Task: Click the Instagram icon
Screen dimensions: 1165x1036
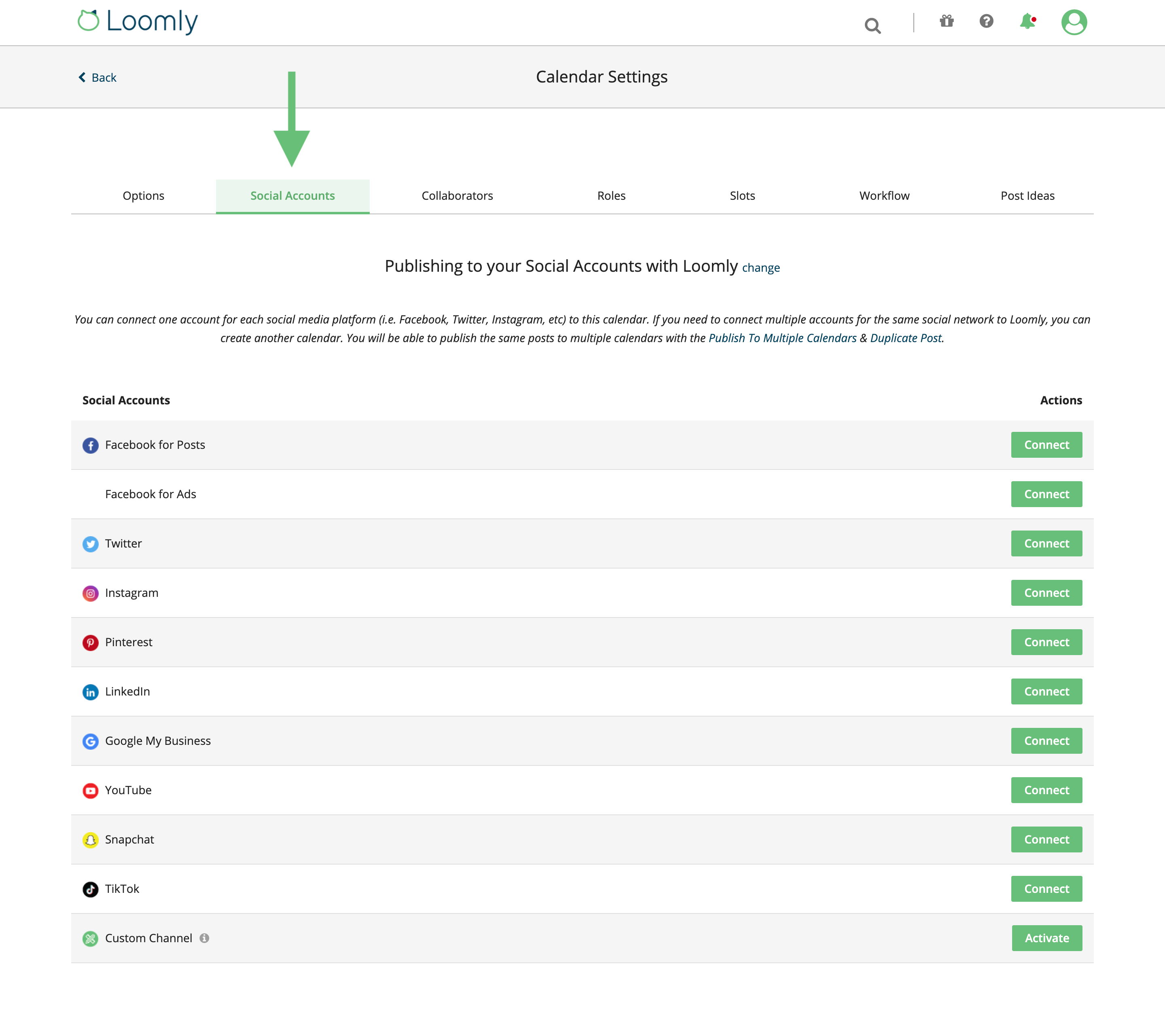Action: tap(91, 593)
